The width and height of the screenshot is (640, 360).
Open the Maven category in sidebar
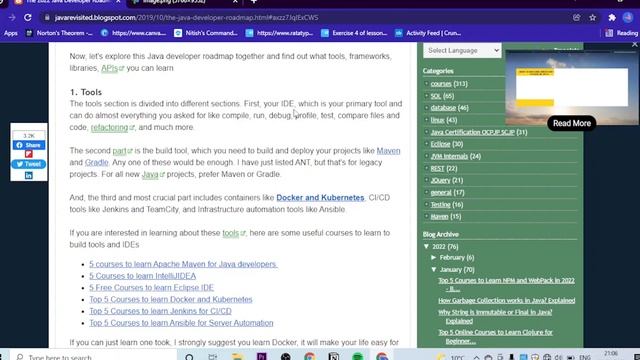tap(439, 217)
